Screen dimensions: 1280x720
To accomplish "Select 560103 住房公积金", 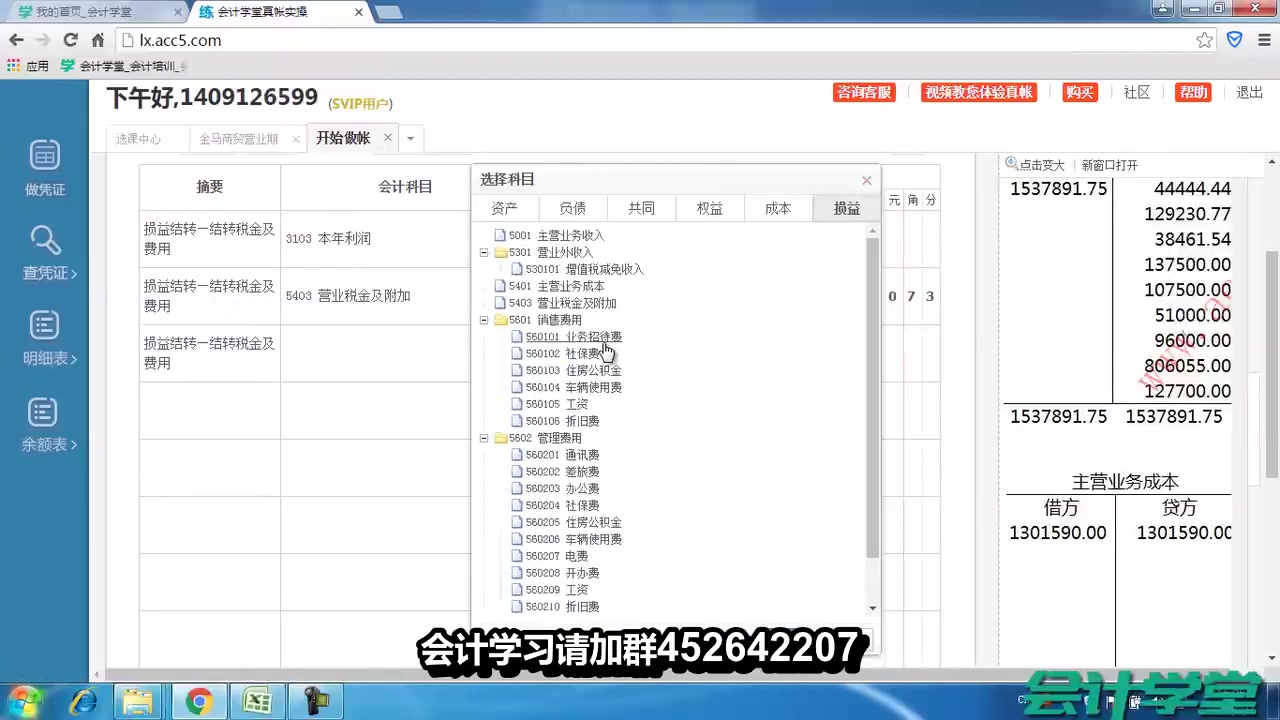I will click(x=574, y=371).
